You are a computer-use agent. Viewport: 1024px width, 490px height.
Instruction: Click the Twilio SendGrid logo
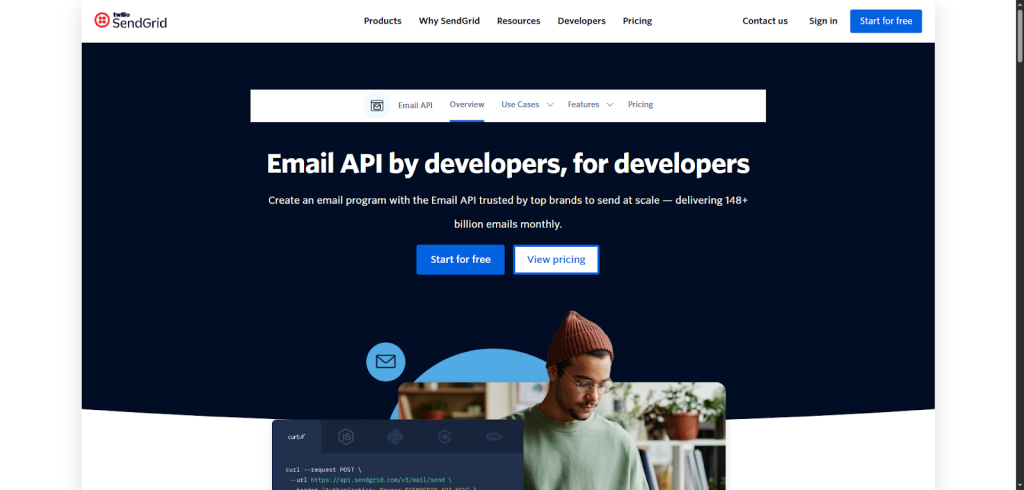click(131, 21)
